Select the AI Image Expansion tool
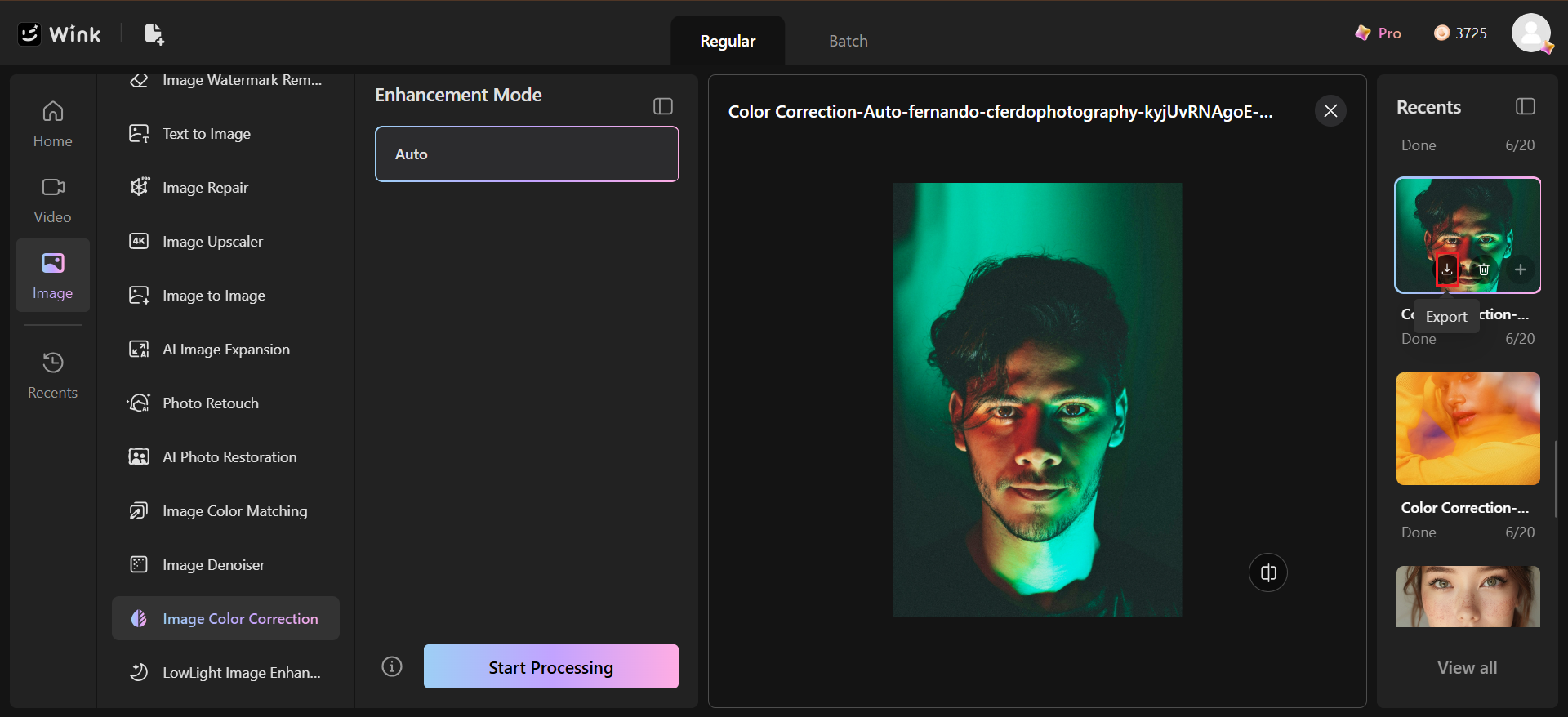The image size is (1568, 717). (x=226, y=350)
